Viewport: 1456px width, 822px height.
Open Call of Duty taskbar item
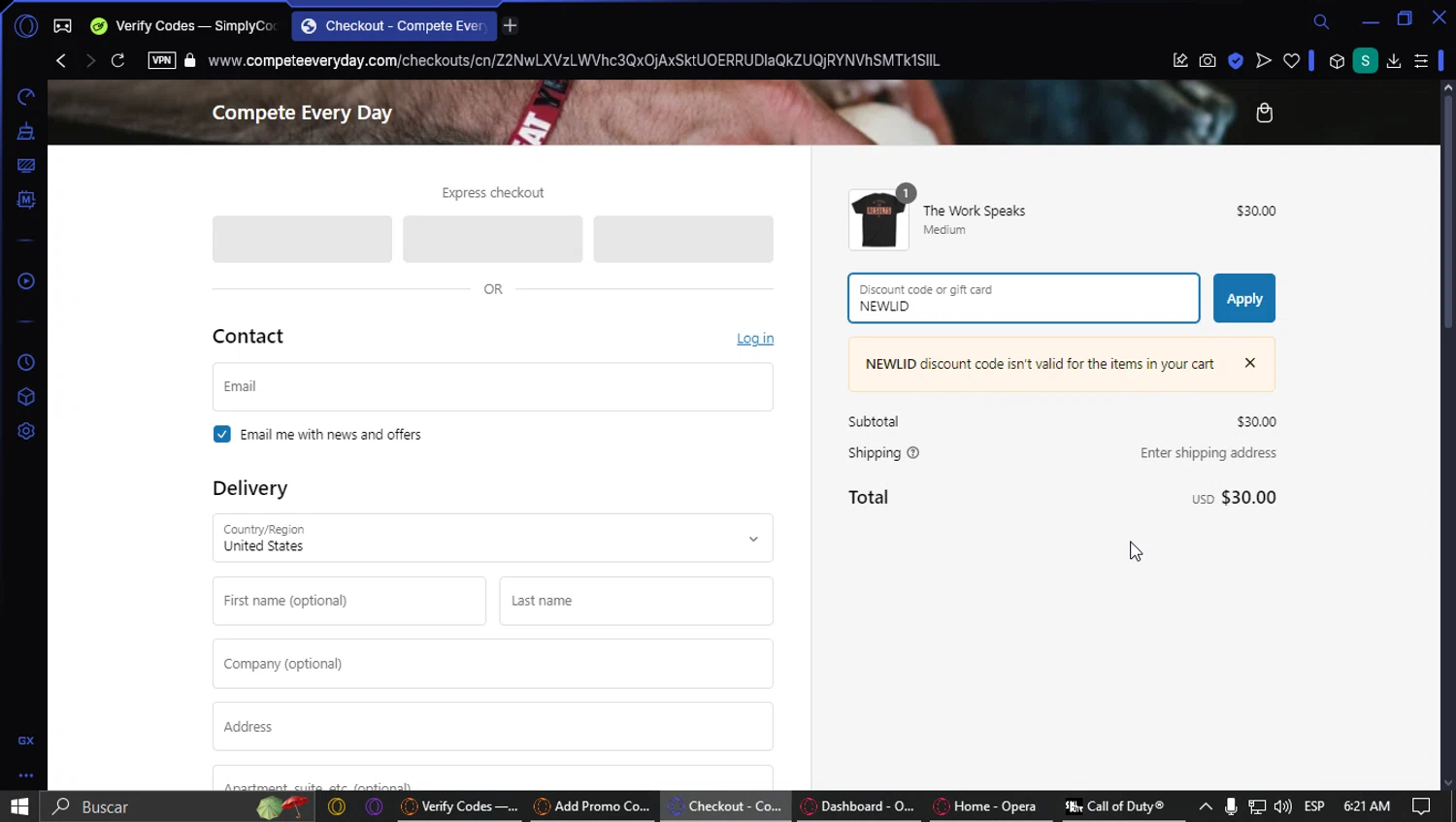[x=1115, y=806]
